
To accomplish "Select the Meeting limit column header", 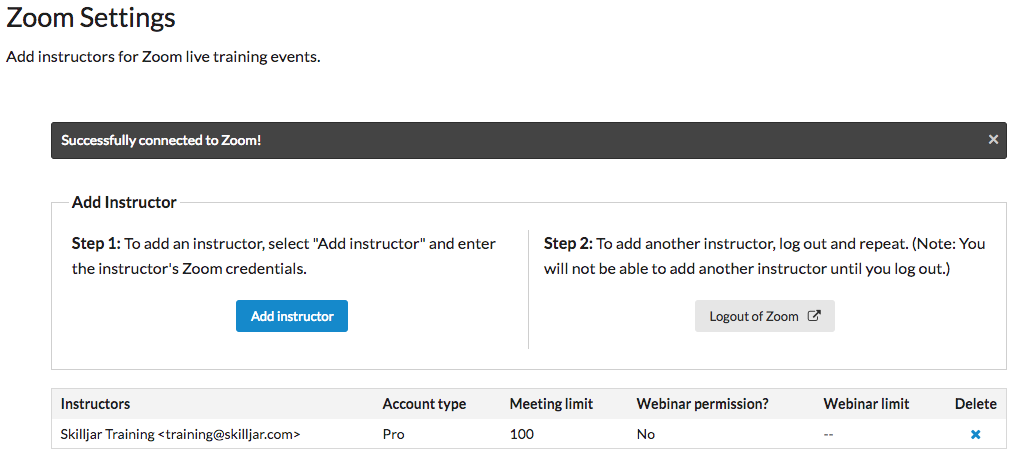I will [551, 404].
